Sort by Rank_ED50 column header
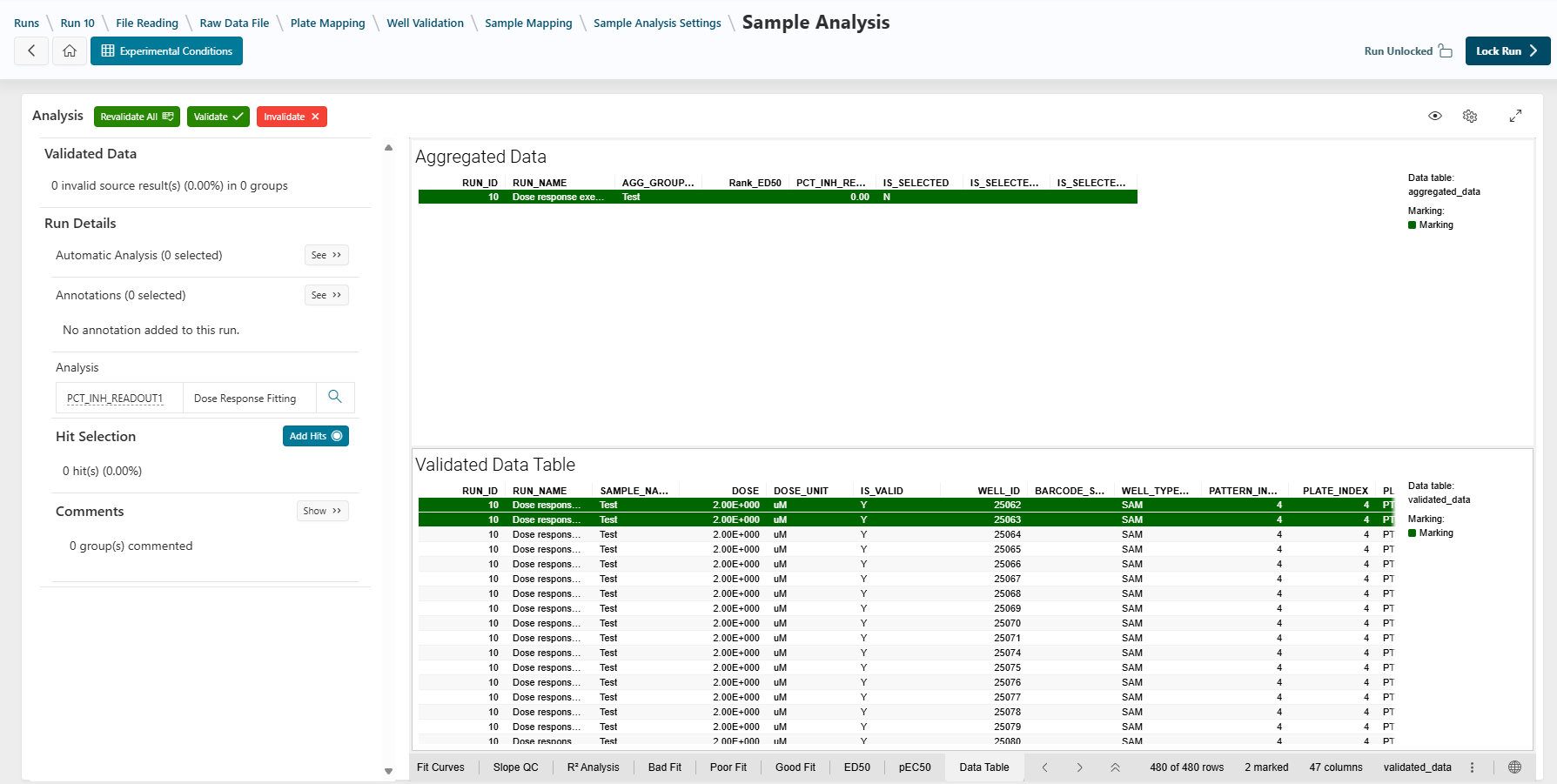This screenshot has width=1557, height=784. coord(755,183)
